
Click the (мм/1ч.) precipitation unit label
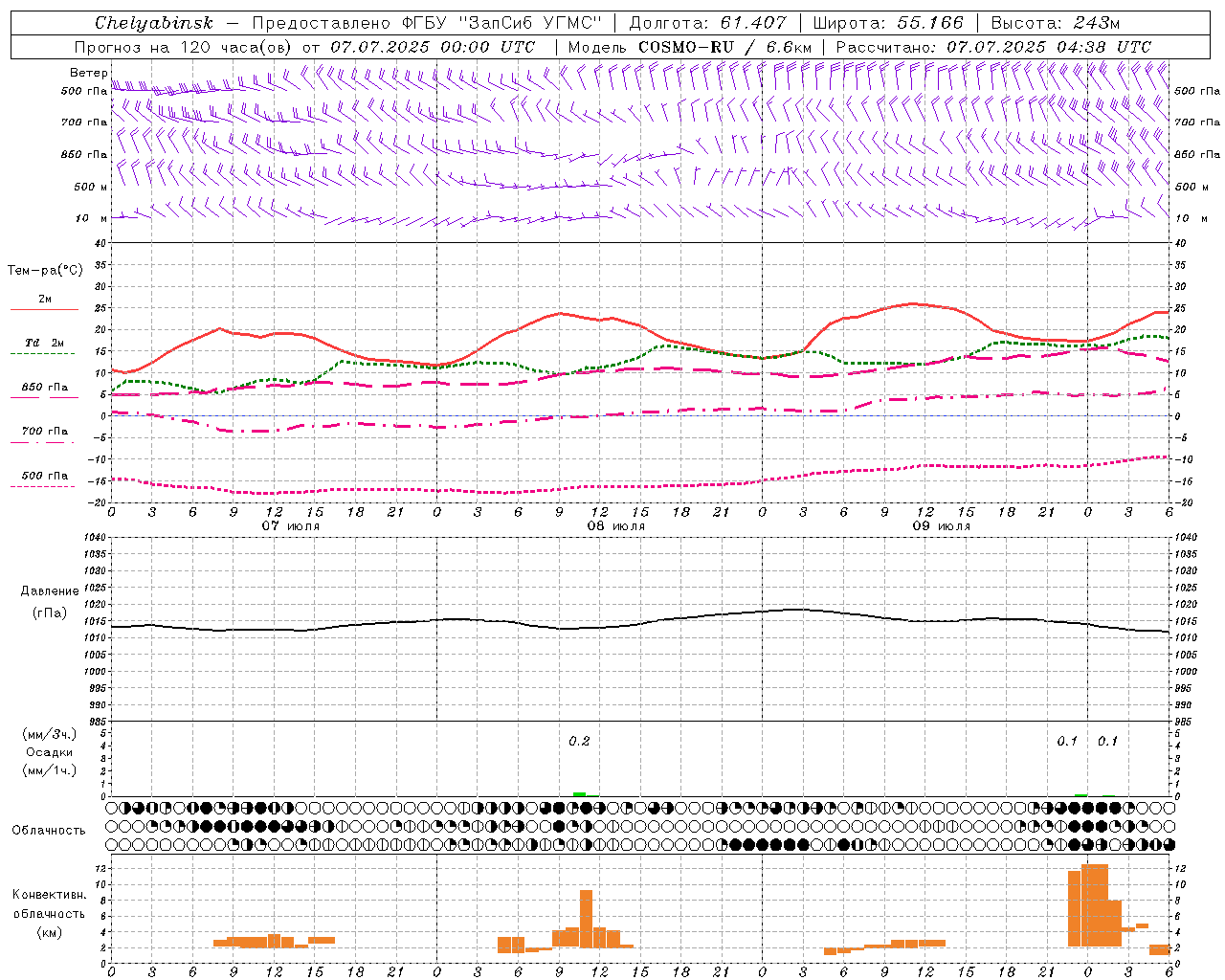pyautogui.click(x=49, y=770)
